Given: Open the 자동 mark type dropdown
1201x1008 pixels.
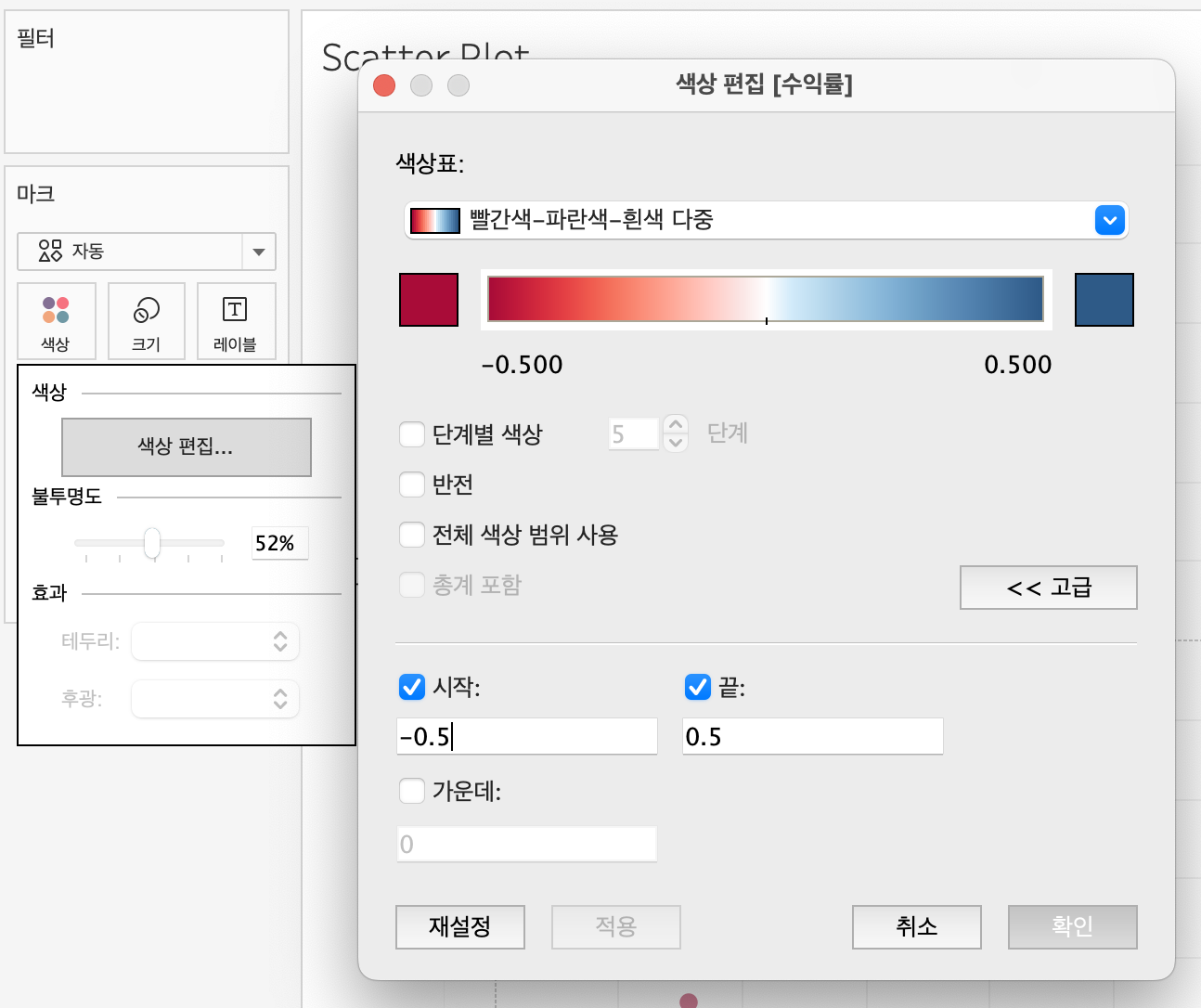Looking at the screenshot, I should tap(147, 252).
